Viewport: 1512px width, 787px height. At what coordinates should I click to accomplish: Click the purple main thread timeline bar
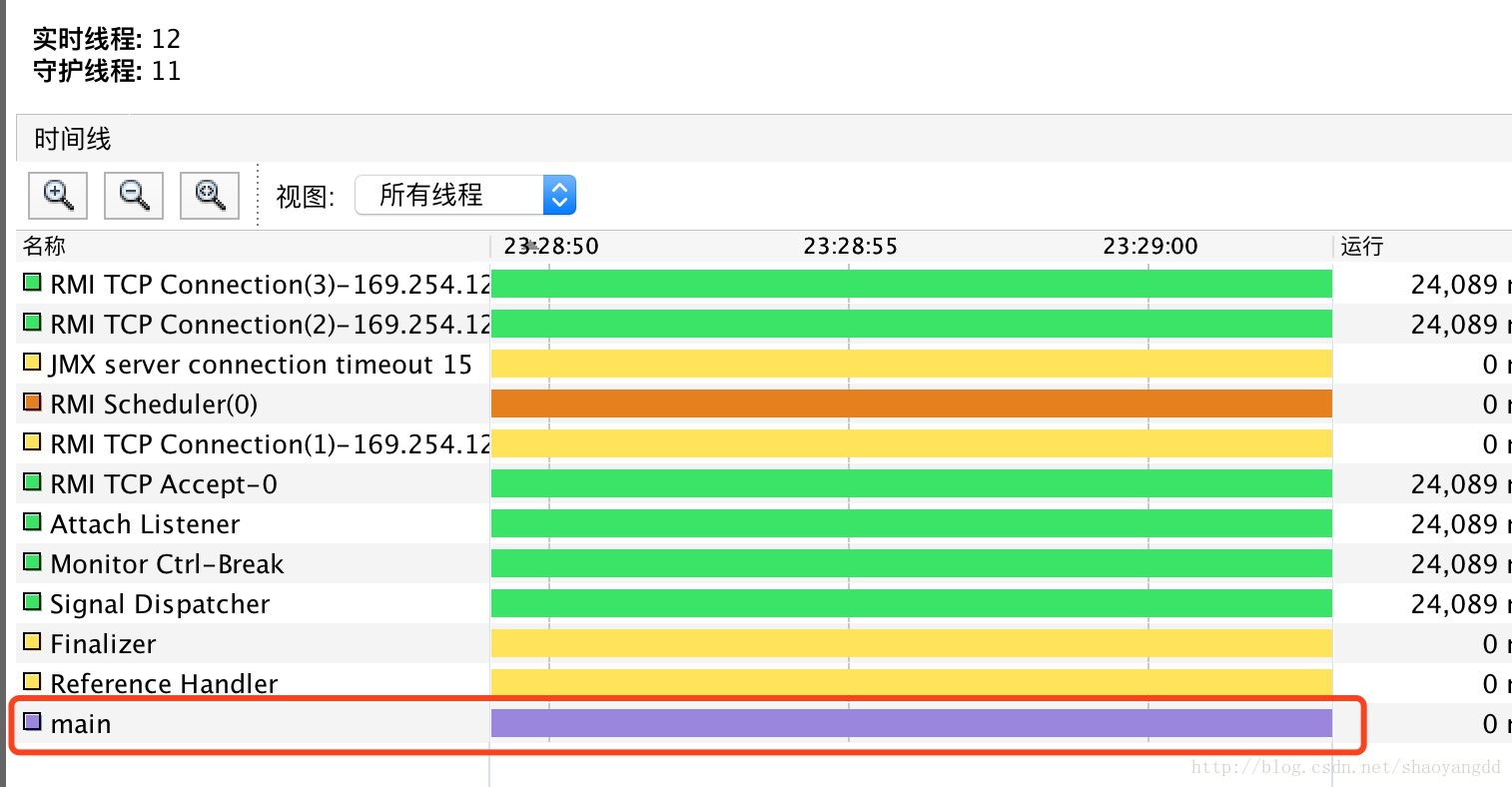(x=911, y=723)
